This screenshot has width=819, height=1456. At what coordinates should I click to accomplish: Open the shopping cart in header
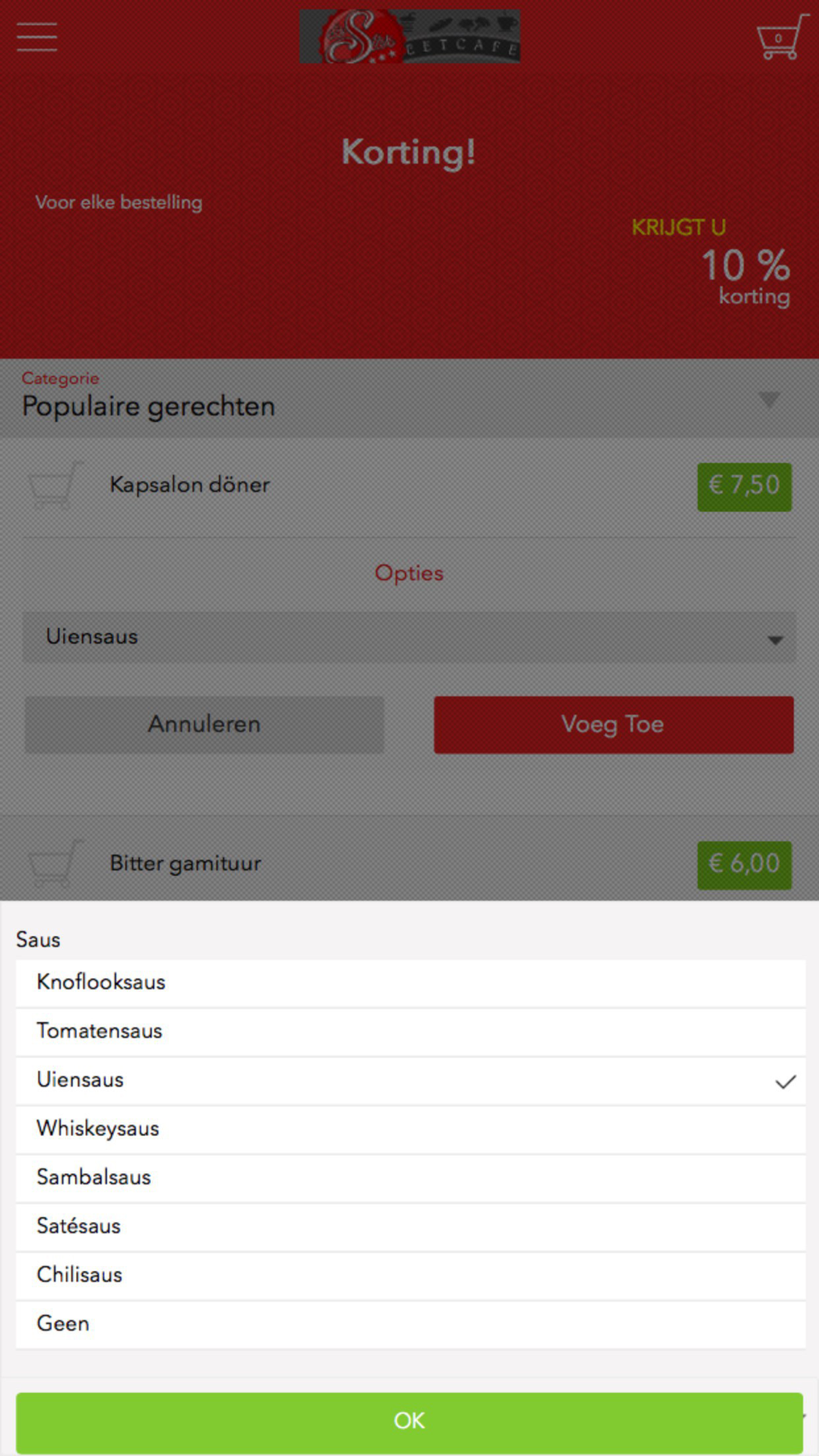point(782,37)
